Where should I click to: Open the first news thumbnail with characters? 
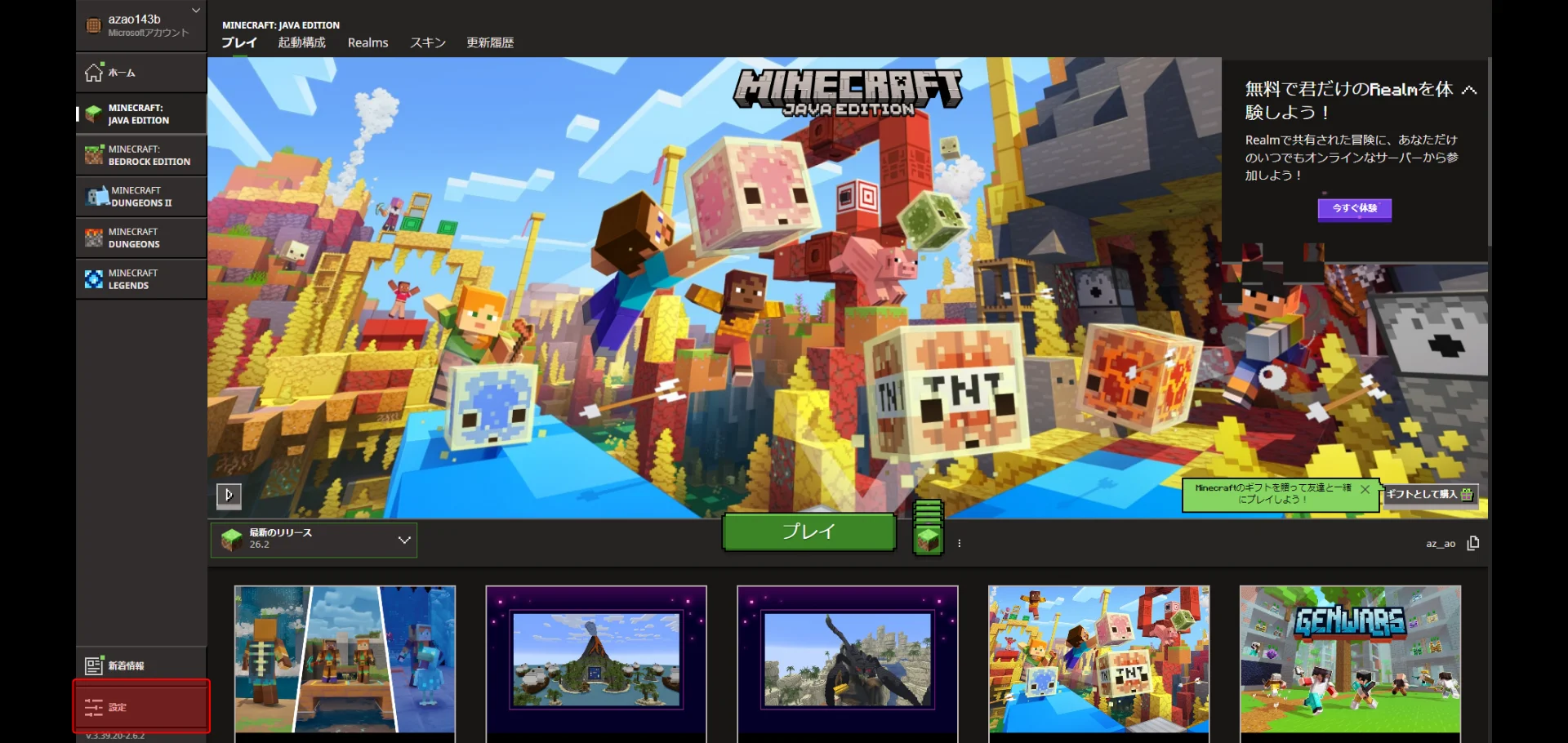pyautogui.click(x=345, y=659)
